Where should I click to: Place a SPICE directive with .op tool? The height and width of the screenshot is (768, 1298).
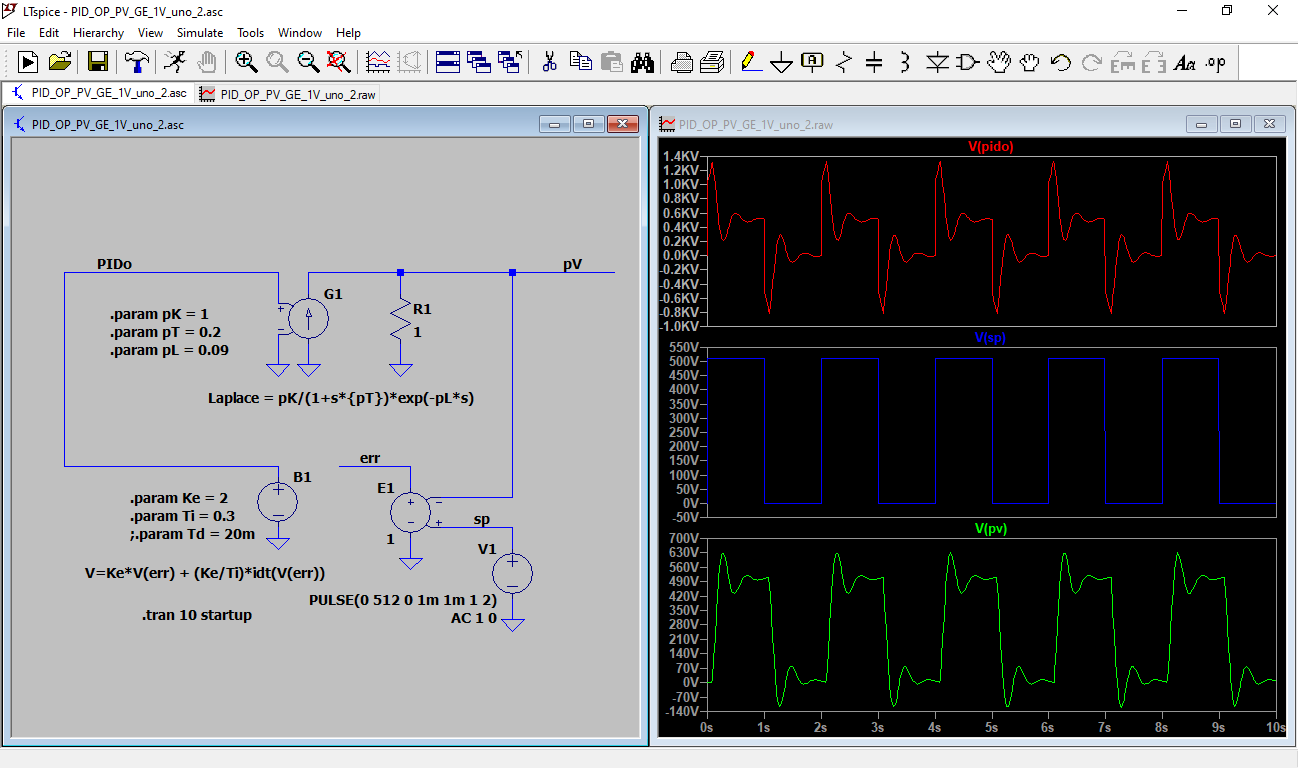point(1215,62)
